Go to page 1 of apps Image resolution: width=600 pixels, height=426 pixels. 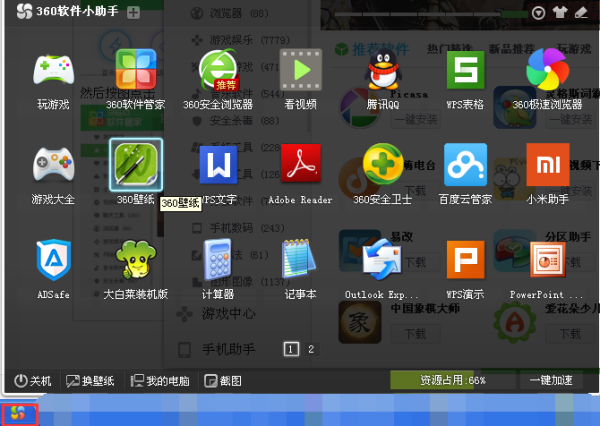[291, 349]
